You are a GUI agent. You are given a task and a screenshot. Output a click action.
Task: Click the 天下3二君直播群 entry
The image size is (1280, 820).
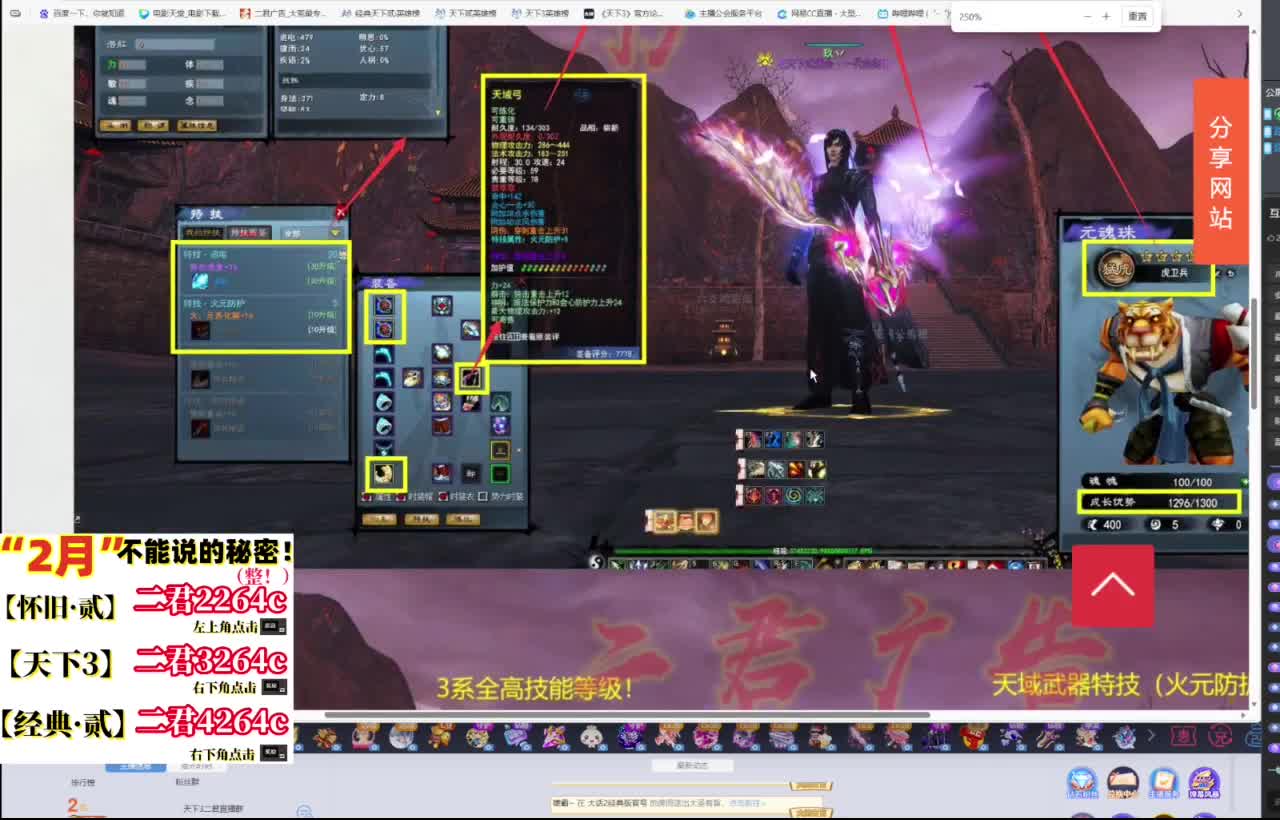coord(213,807)
